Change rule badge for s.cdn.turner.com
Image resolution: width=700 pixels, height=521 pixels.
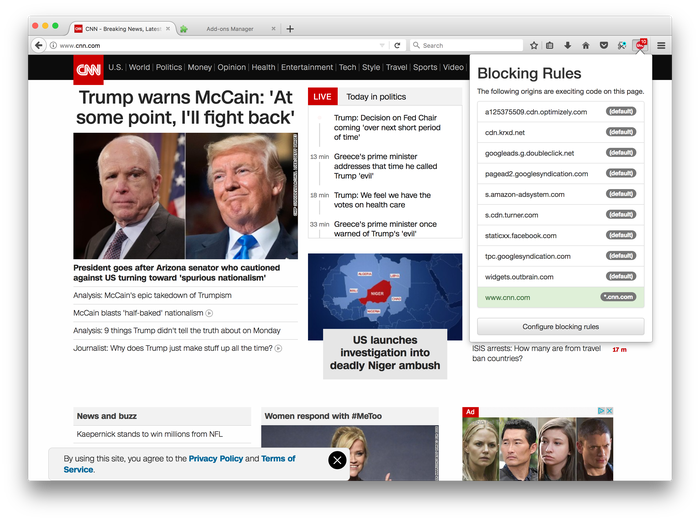[621, 214]
